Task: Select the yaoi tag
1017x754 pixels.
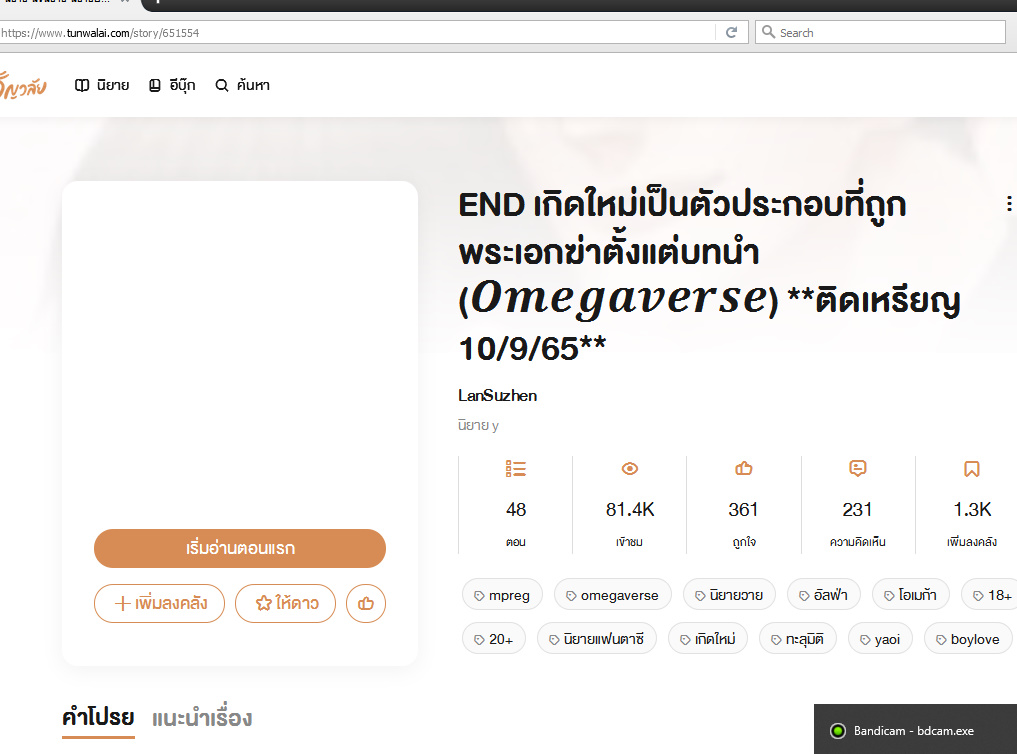Action: click(x=879, y=639)
